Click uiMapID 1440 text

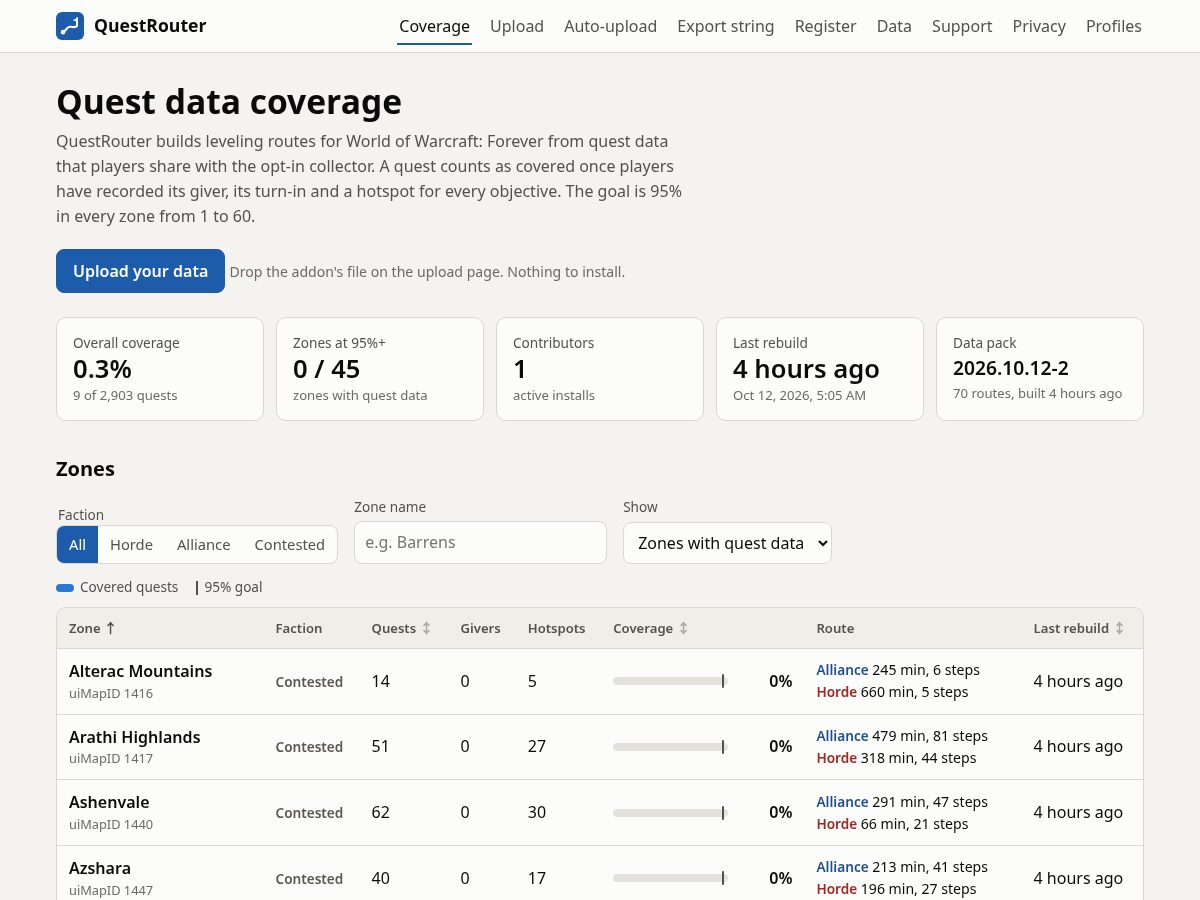click(x=111, y=825)
